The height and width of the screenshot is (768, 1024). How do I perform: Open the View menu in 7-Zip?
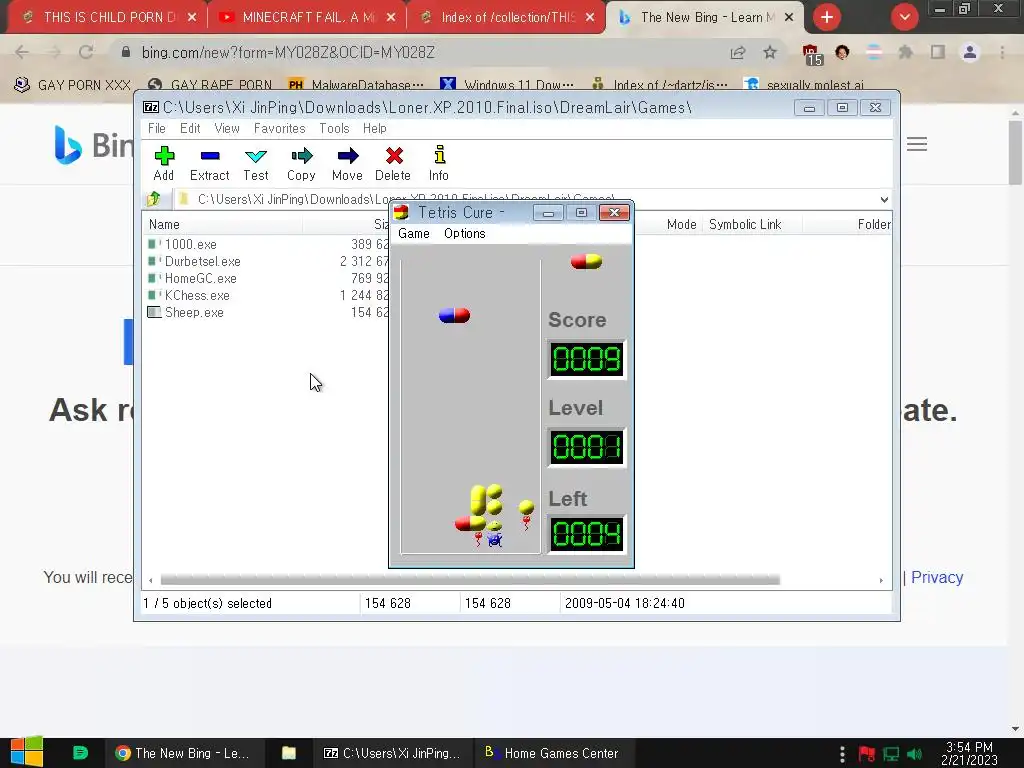227,128
